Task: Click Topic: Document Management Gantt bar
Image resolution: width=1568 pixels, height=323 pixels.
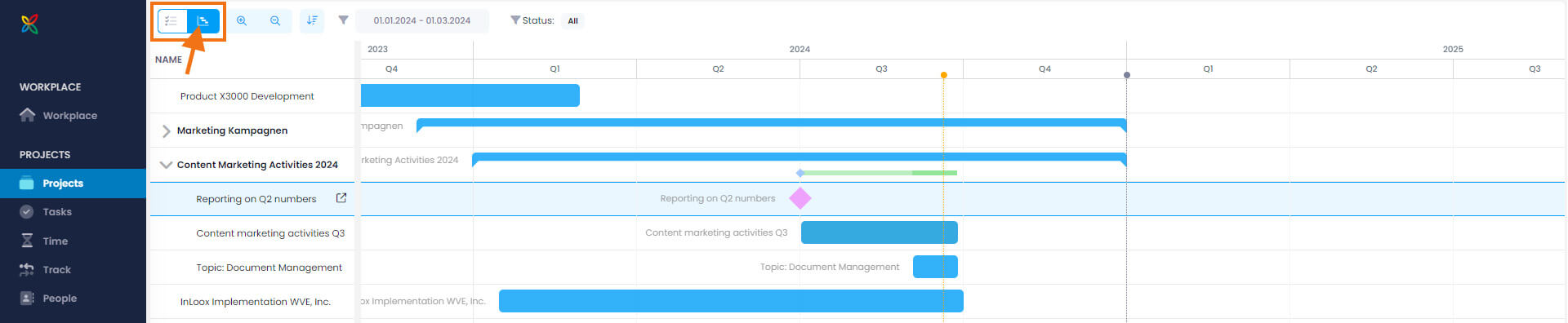Action: pyautogui.click(x=935, y=267)
